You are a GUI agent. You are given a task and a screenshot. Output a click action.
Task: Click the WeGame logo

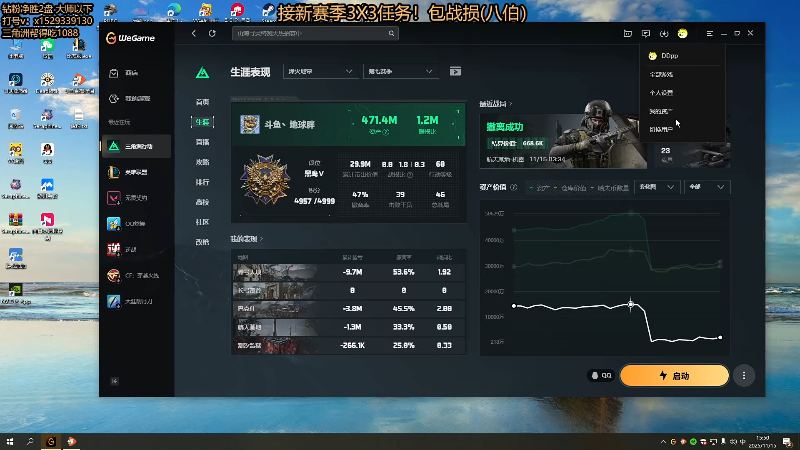[x=131, y=38]
